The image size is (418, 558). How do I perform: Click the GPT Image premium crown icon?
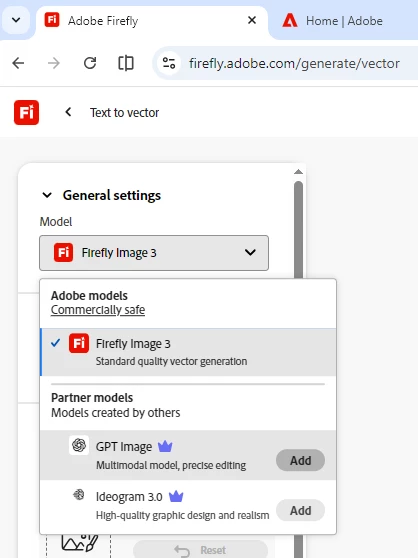(x=165, y=446)
